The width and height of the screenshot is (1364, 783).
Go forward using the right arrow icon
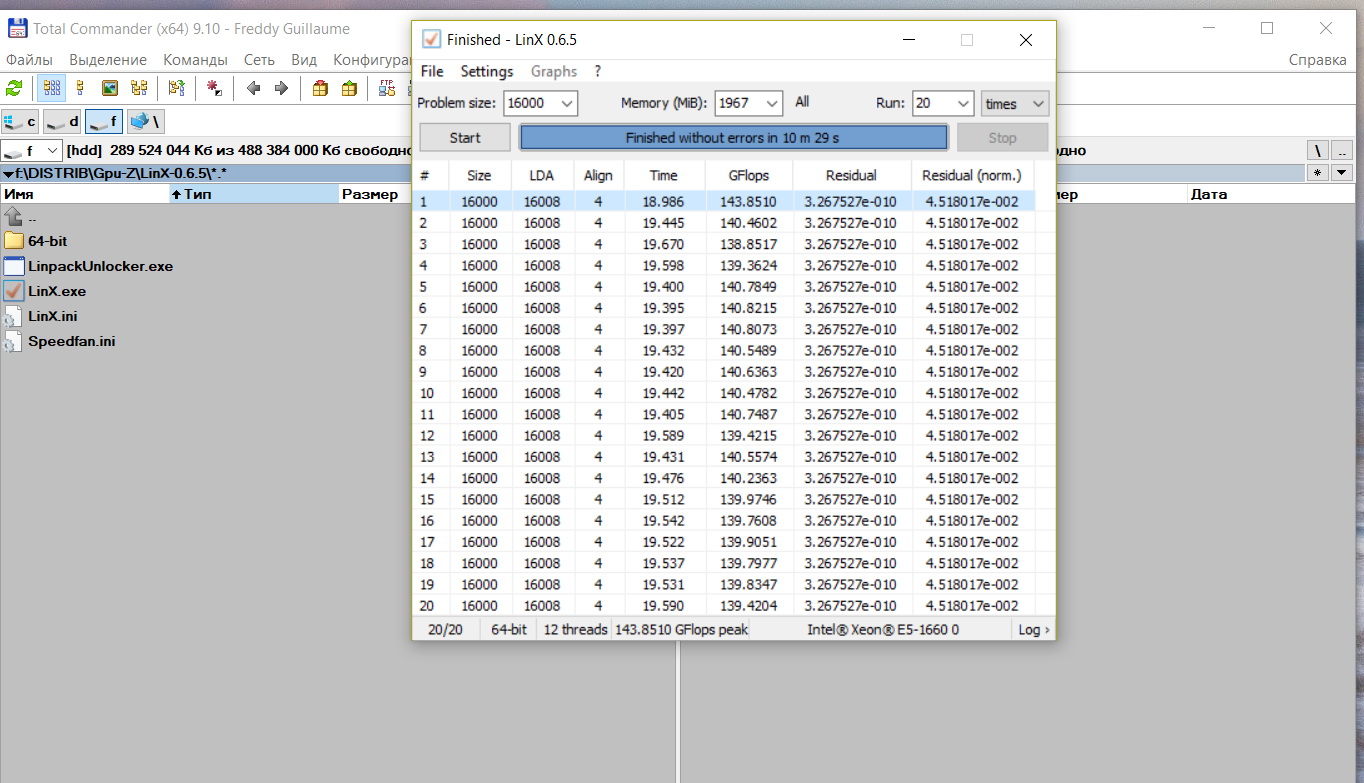tap(281, 88)
